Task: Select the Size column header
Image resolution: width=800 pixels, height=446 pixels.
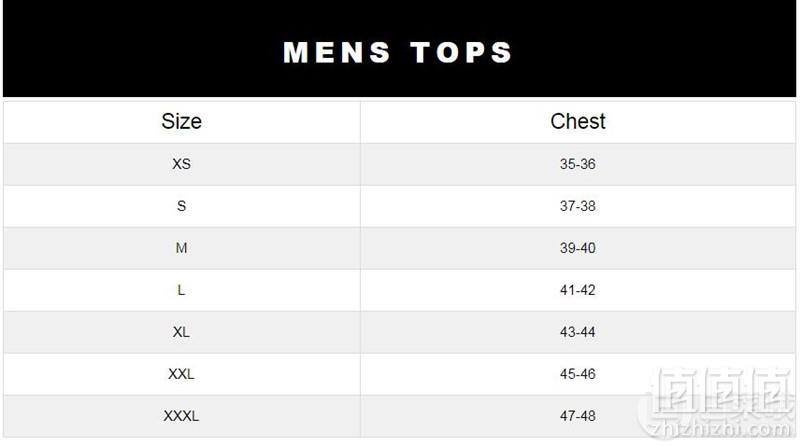Action: pyautogui.click(x=182, y=121)
